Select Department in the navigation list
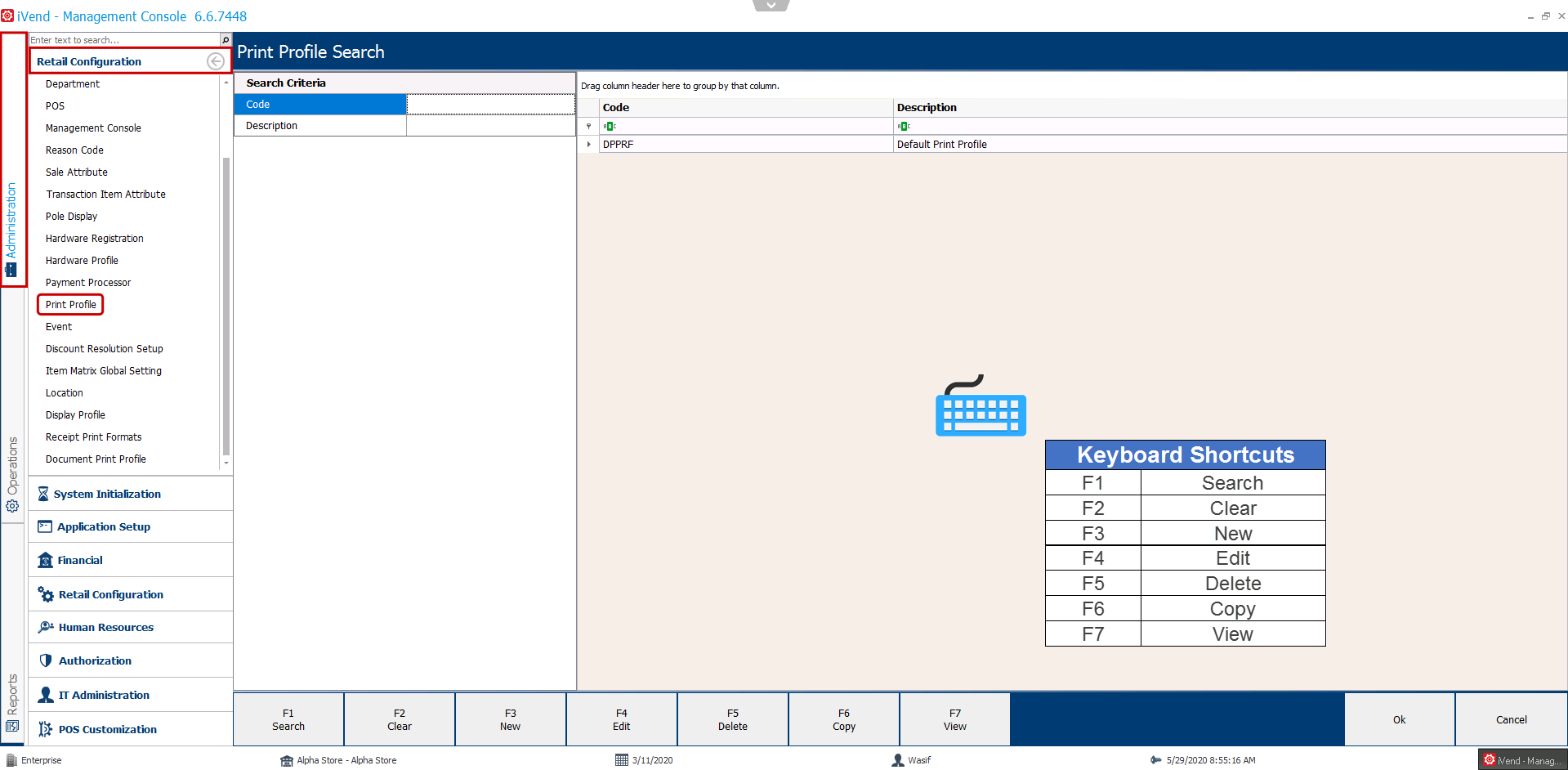 73,83
